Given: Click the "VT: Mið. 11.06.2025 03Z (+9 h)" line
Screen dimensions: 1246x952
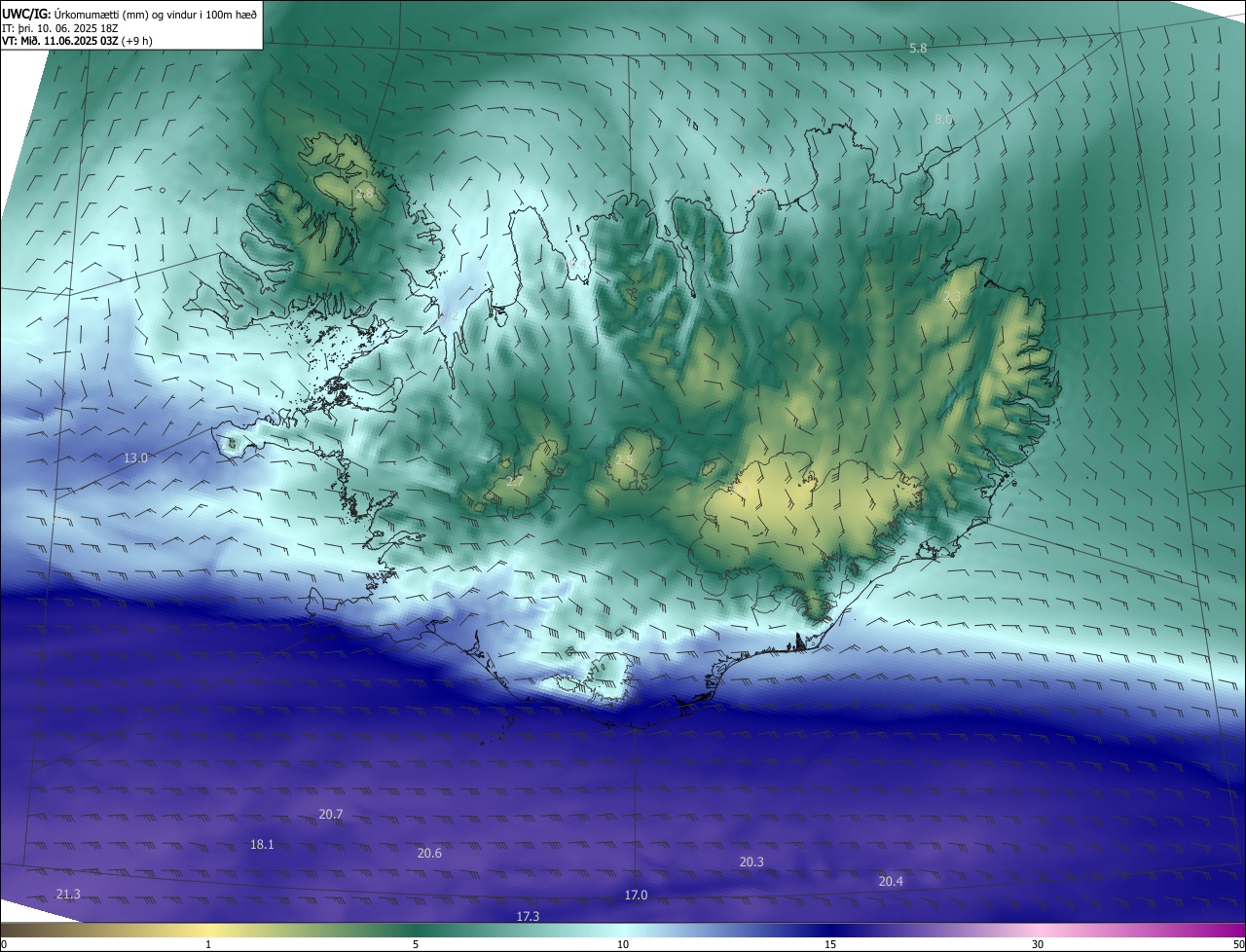Looking at the screenshot, I should point(77,41).
